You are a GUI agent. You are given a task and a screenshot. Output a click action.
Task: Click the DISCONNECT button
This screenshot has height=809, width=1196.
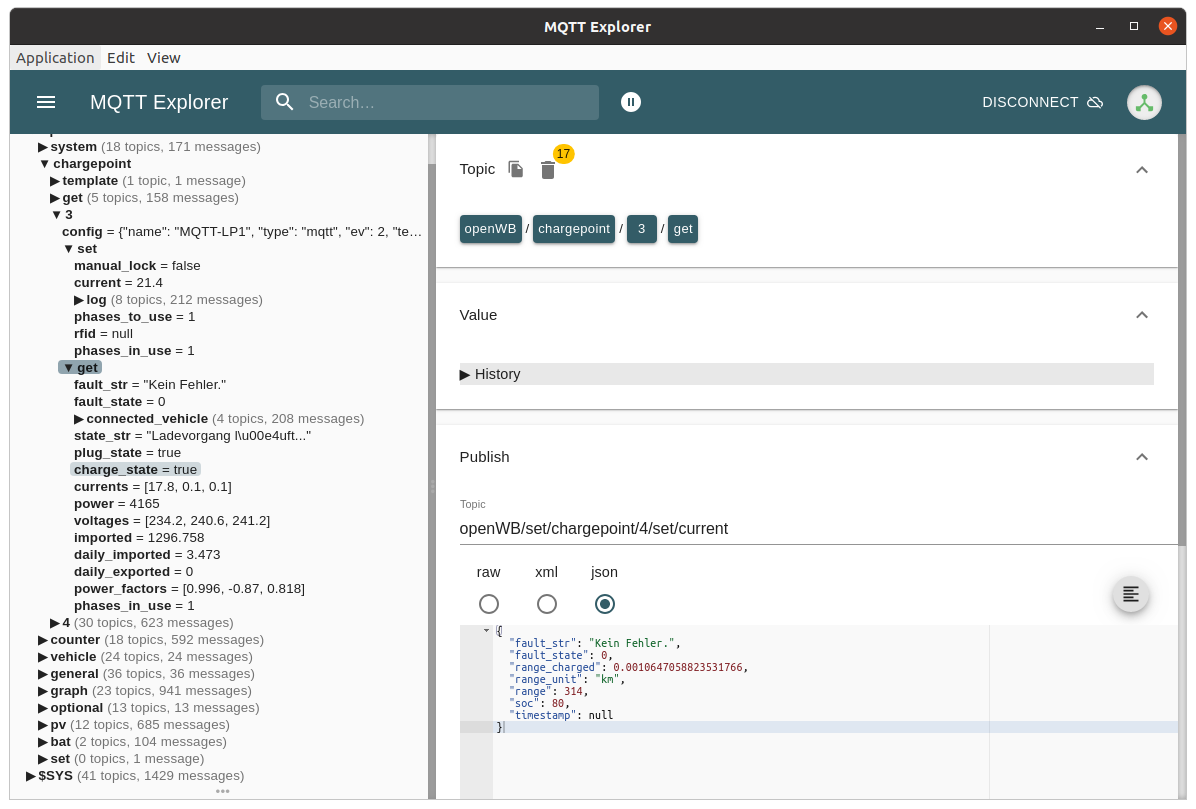tap(1030, 102)
